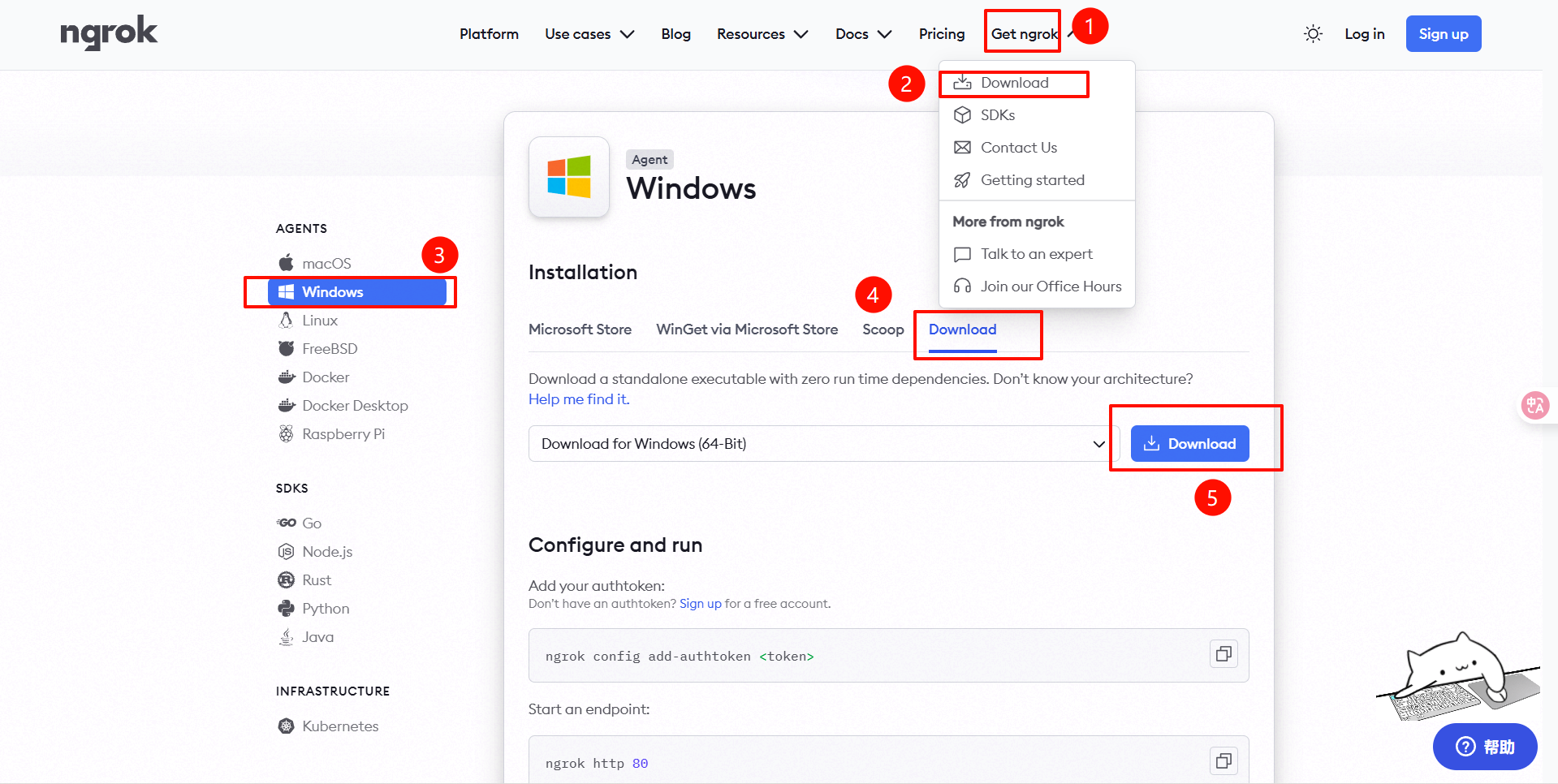
Task: Switch to the Download installation tab
Action: (962, 330)
